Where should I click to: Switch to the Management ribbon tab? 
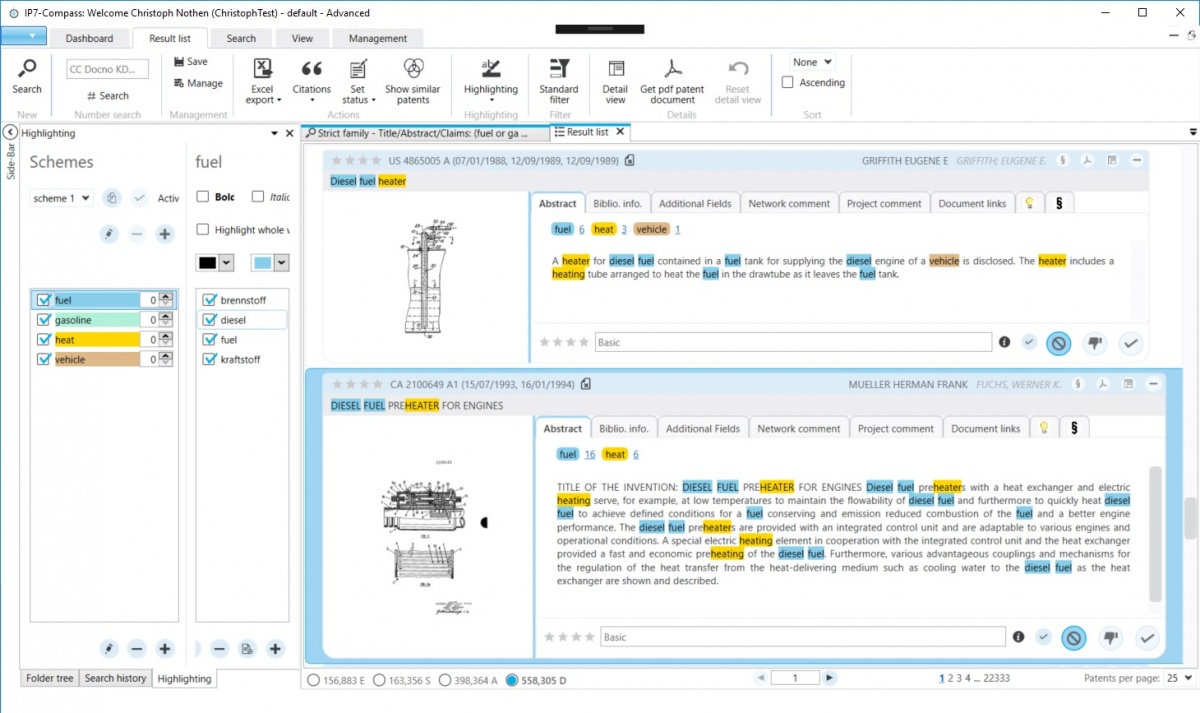377,38
